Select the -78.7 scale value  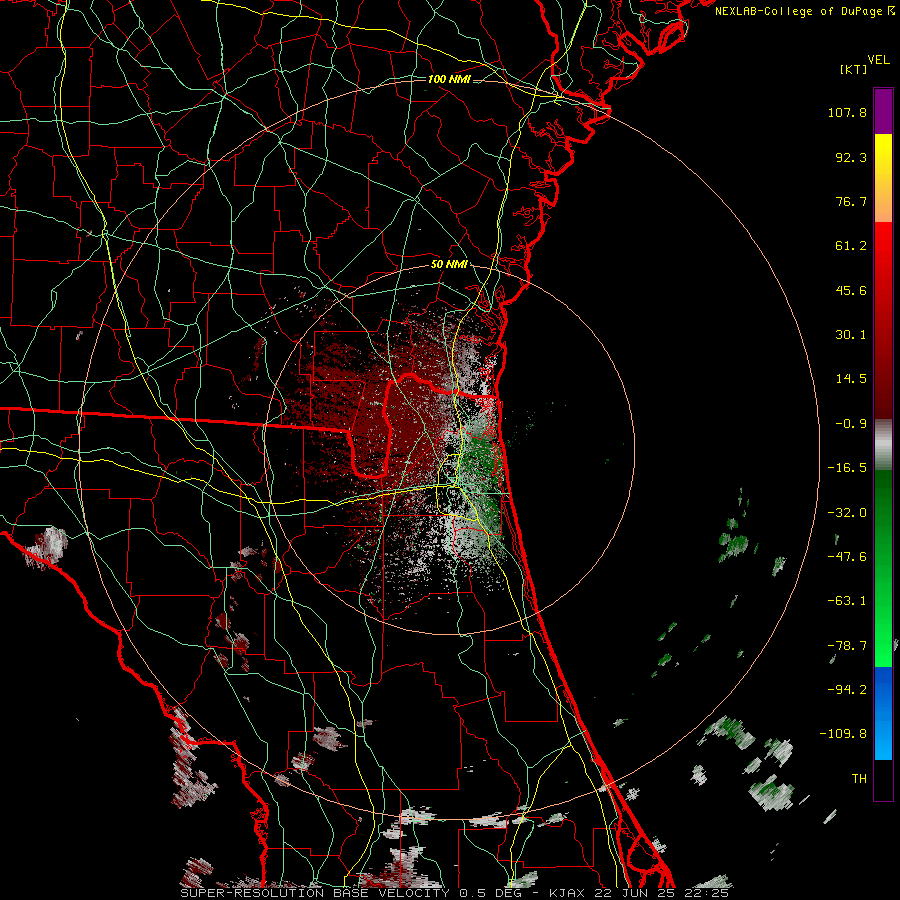coord(847,646)
